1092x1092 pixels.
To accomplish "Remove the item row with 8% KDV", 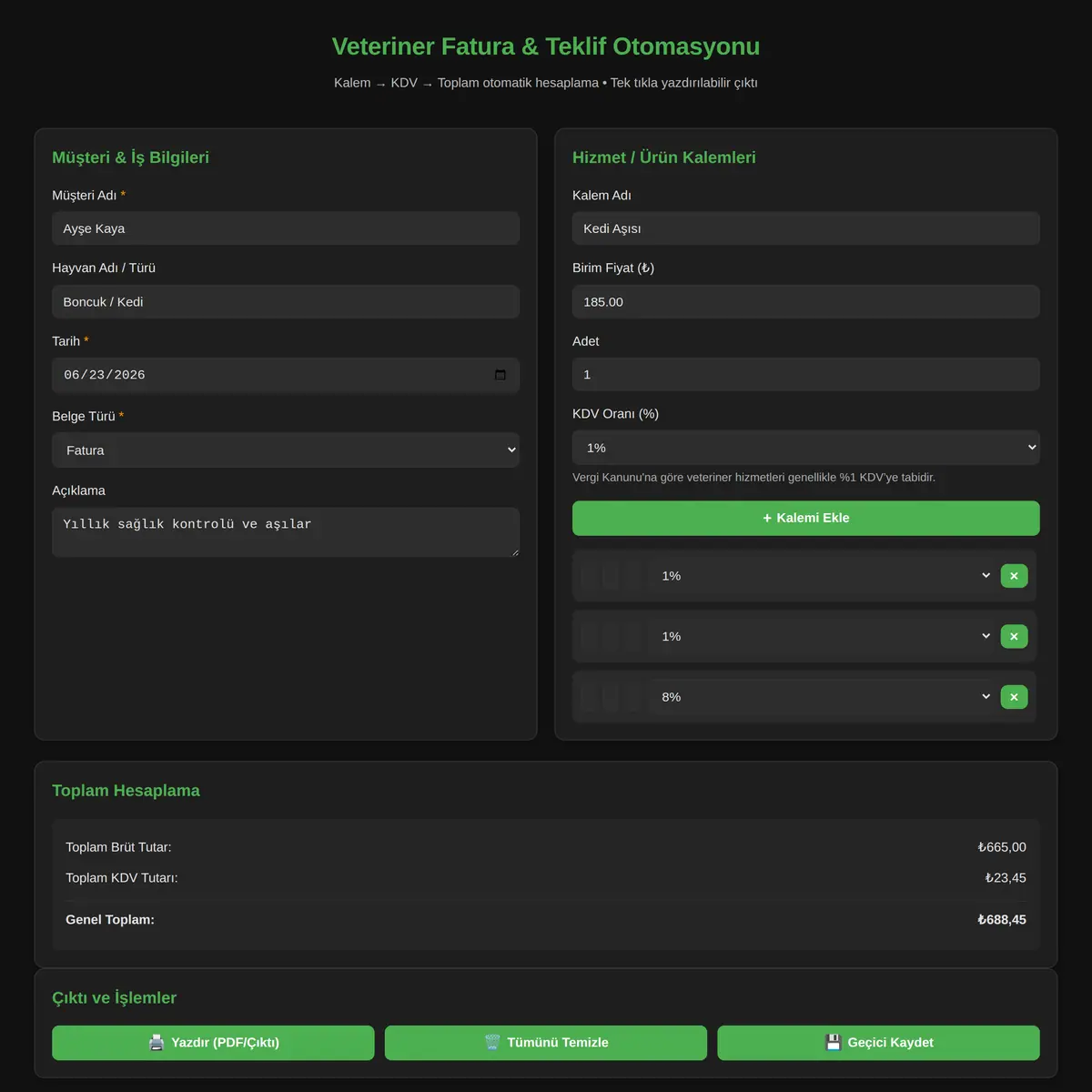I will pos(1014,697).
